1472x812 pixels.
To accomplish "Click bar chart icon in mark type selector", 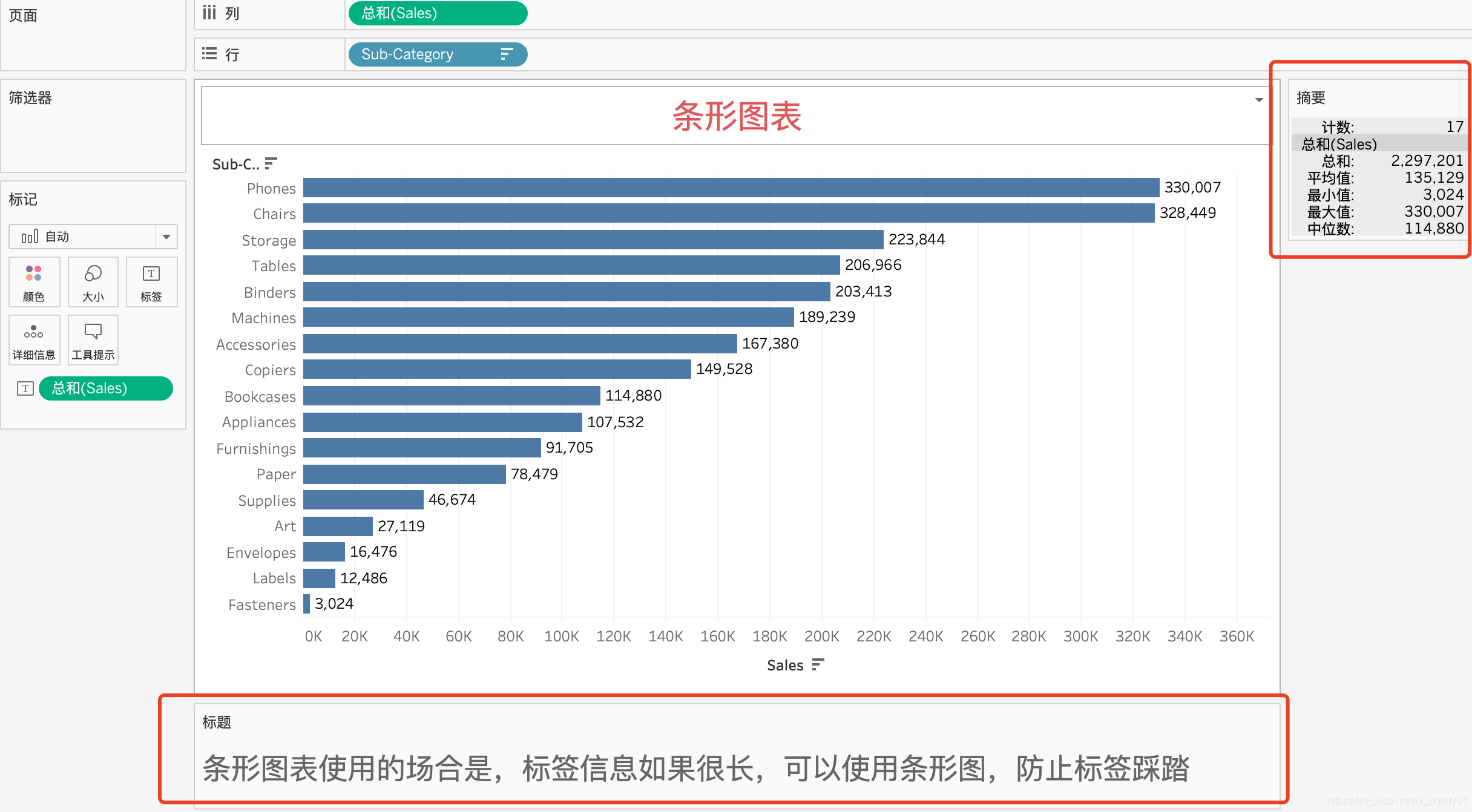I will click(30, 237).
